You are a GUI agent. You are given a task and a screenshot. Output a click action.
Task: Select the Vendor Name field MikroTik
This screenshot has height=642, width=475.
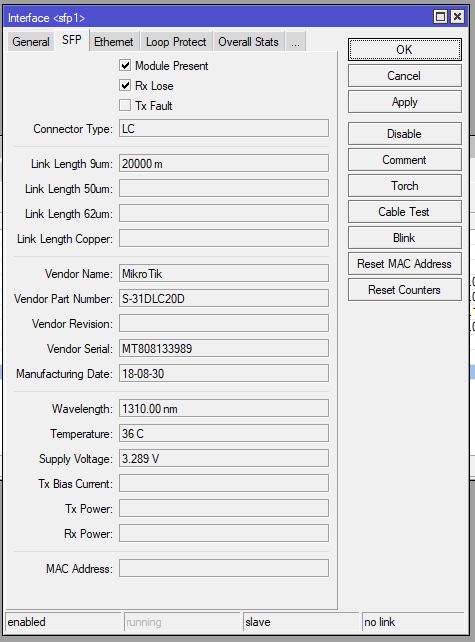(224, 274)
